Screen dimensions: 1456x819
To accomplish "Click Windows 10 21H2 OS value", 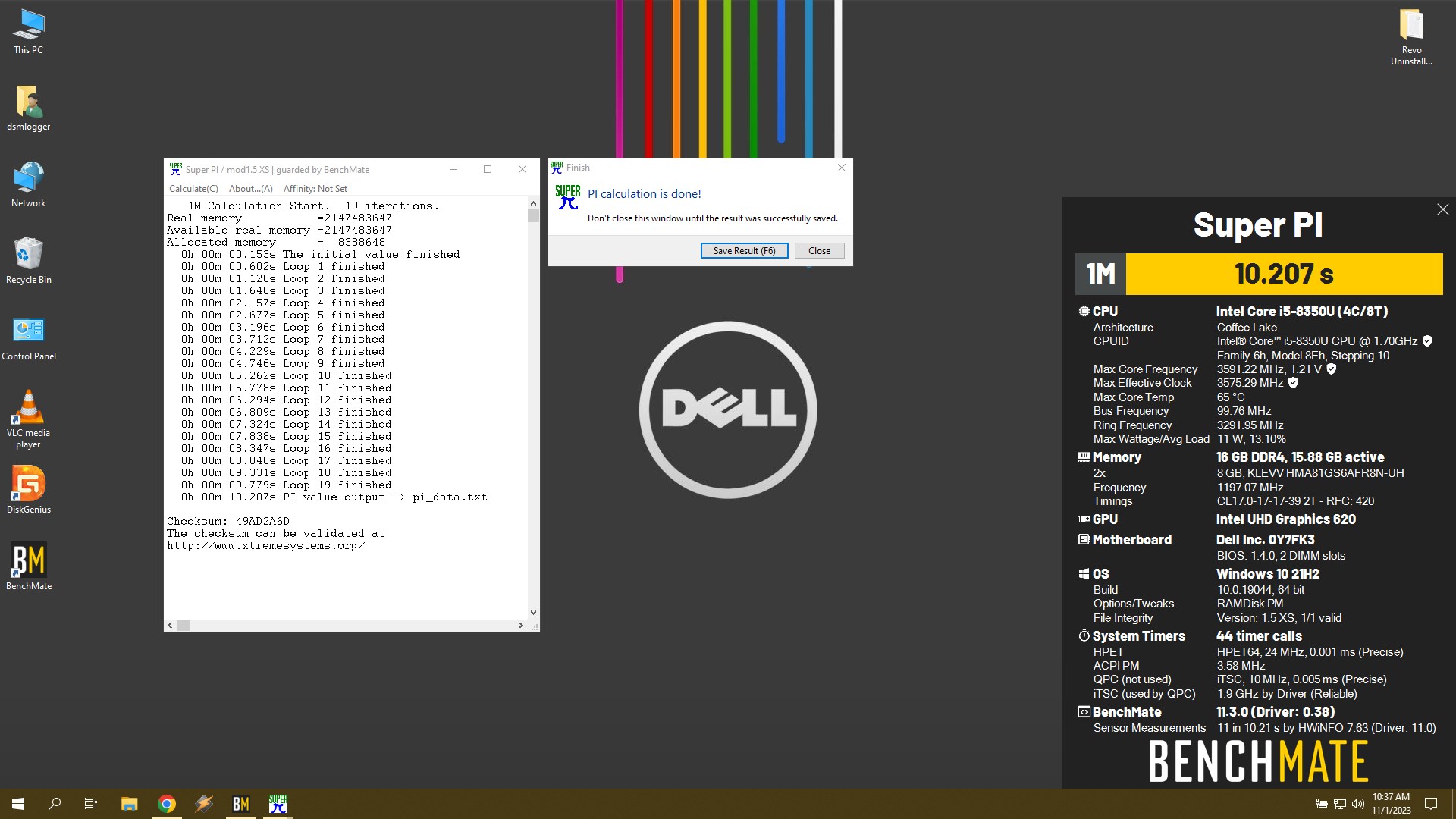I will pos(1268,574).
